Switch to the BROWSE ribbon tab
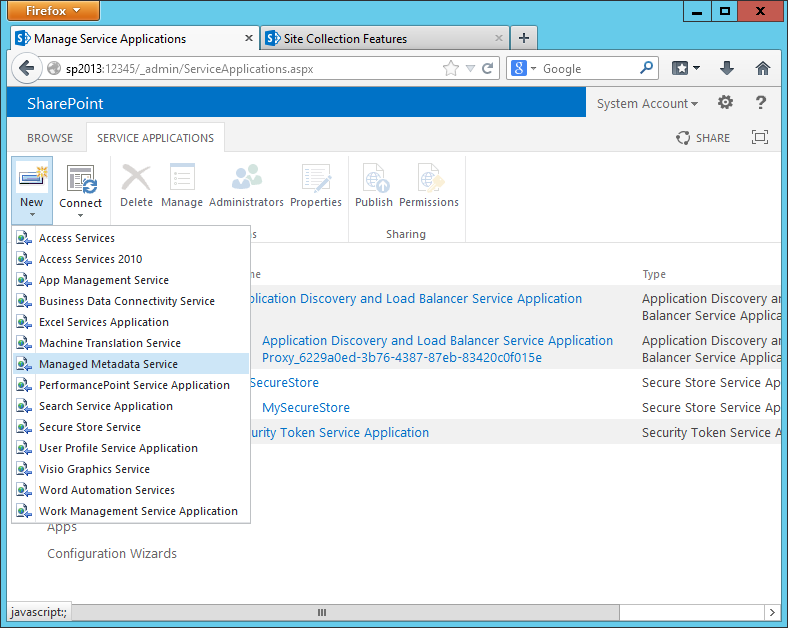The image size is (788, 628). [x=50, y=138]
